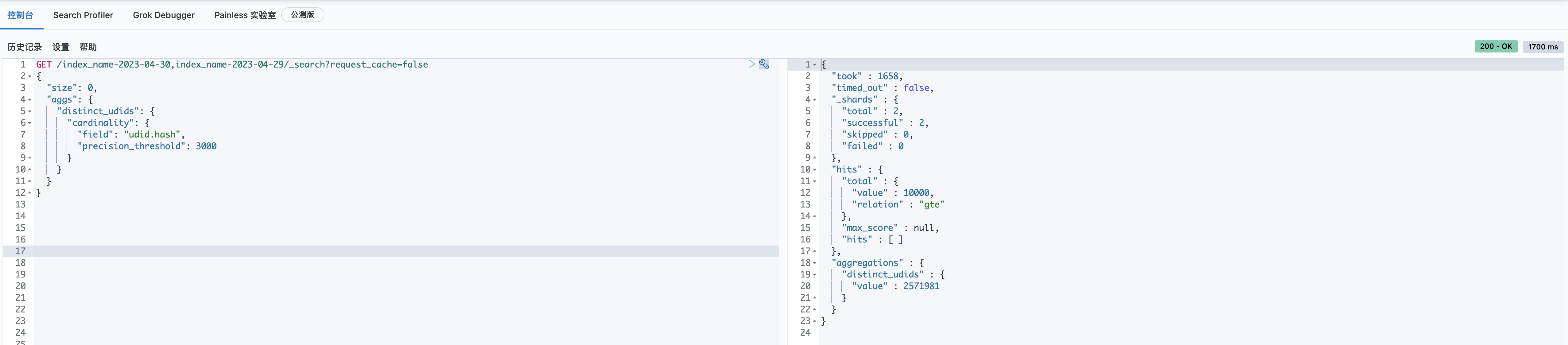The height and width of the screenshot is (345, 1568).
Task: Place cursor on GET request line
Action: tap(243, 64)
